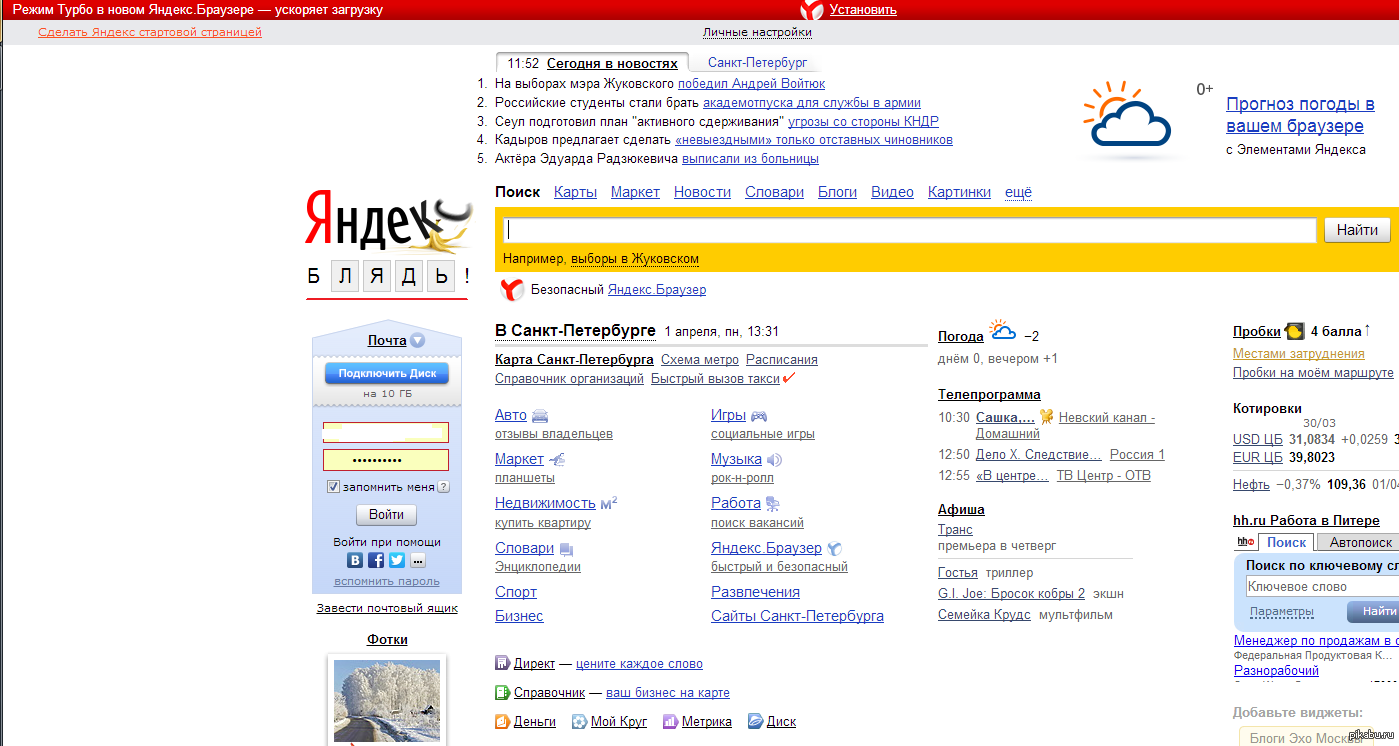Screen dimensions: 1399x746
Task: Open the Автопоиск tab in the hh.ru widget
Action: [x=1360, y=542]
